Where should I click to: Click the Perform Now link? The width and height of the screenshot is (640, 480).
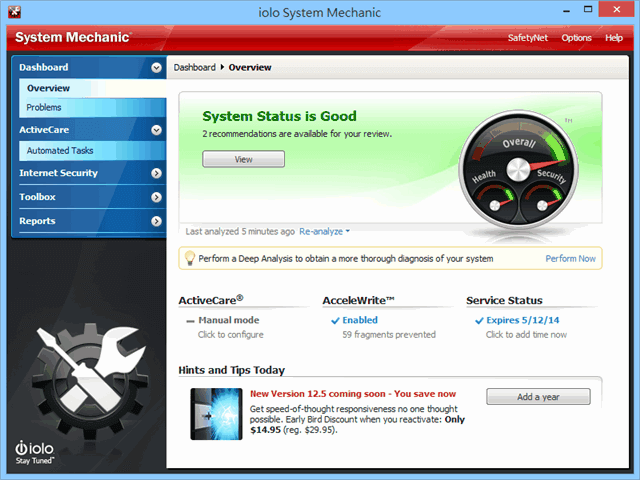[571, 259]
